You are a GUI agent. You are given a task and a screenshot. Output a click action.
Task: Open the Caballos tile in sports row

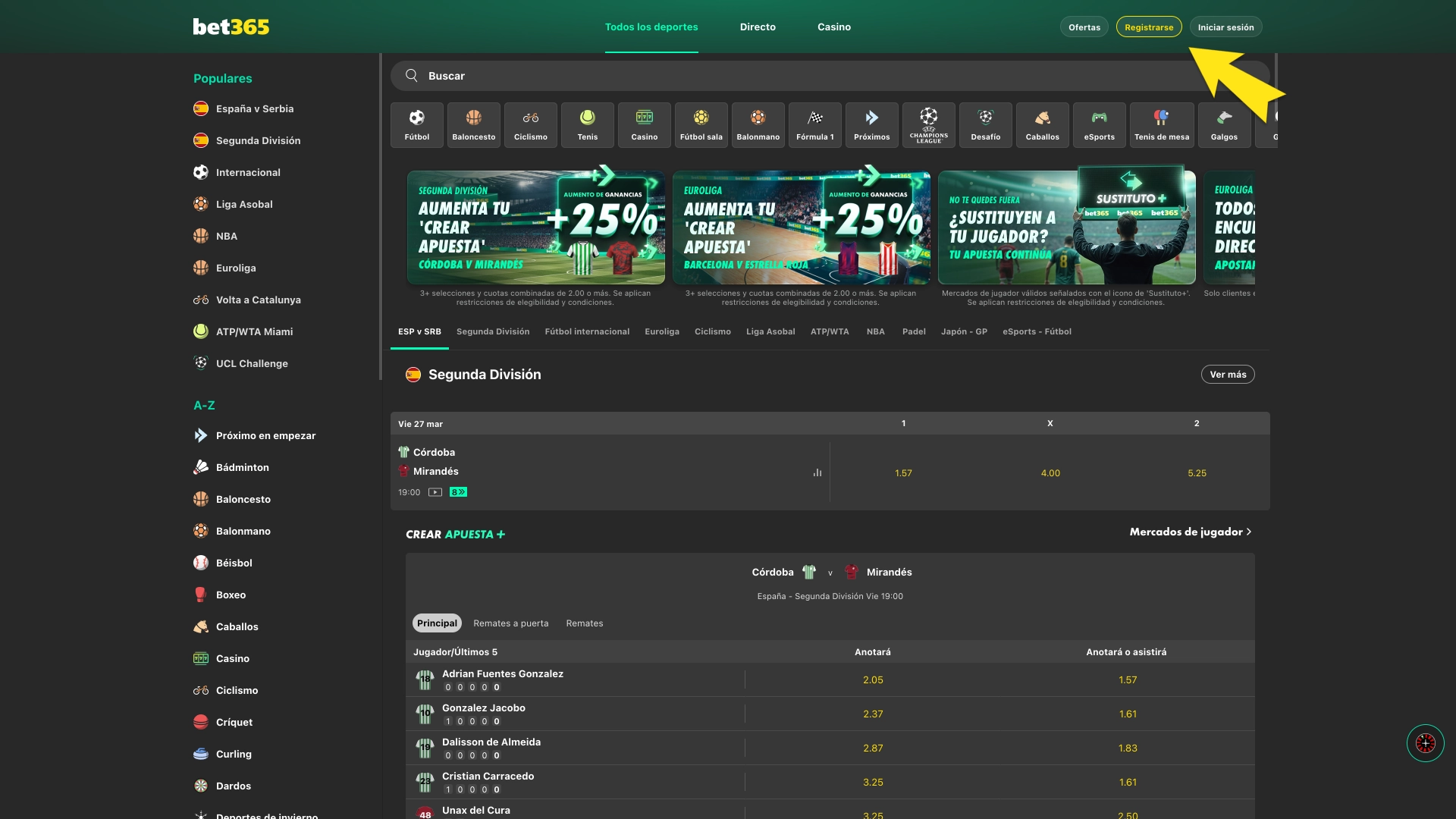coord(1042,125)
